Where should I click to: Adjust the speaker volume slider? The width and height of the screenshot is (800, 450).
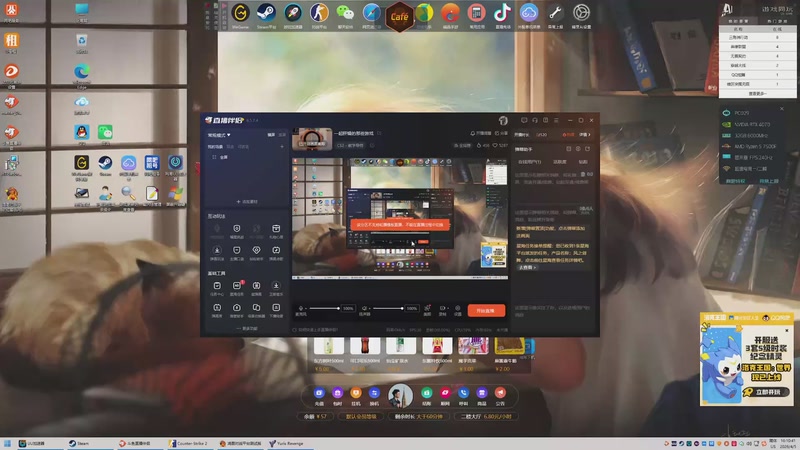tap(387, 308)
